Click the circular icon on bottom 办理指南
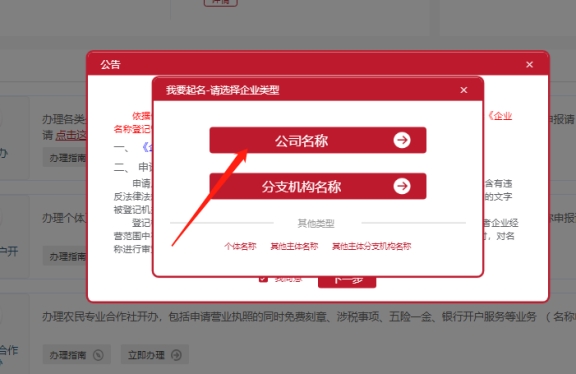This screenshot has width=576, height=374. [98, 355]
